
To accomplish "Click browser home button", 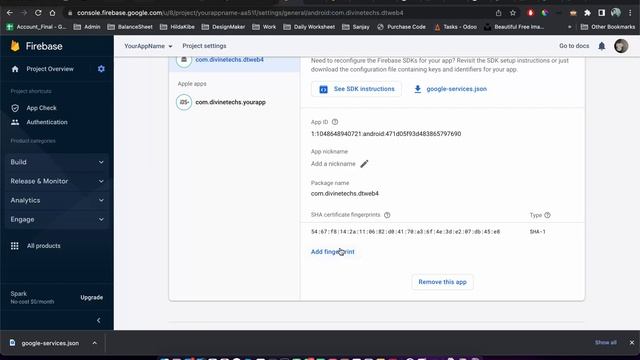I will point(52,13).
